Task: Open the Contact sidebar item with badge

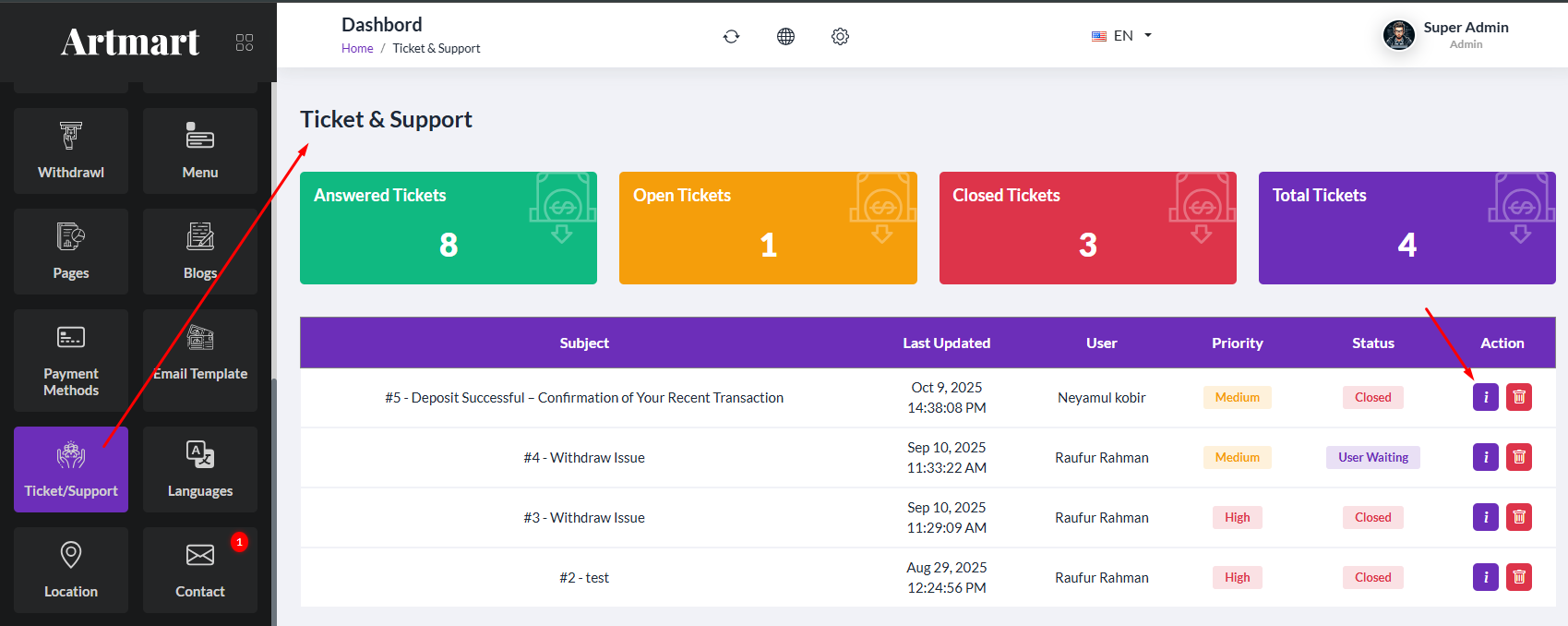Action: 200,569
